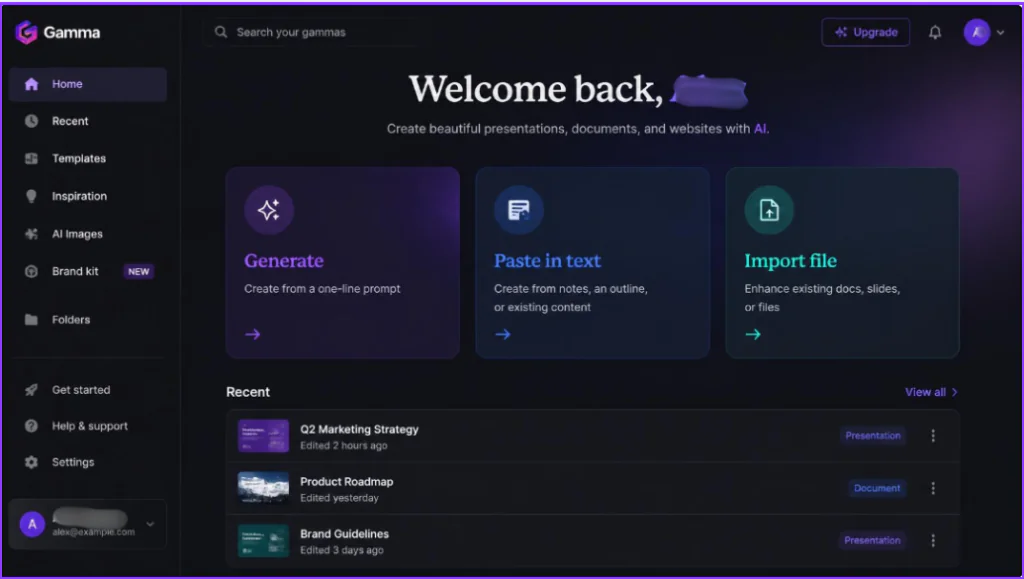Viewport: 1024px width, 579px height.
Task: Click the Gamma logo icon
Action: tap(27, 32)
